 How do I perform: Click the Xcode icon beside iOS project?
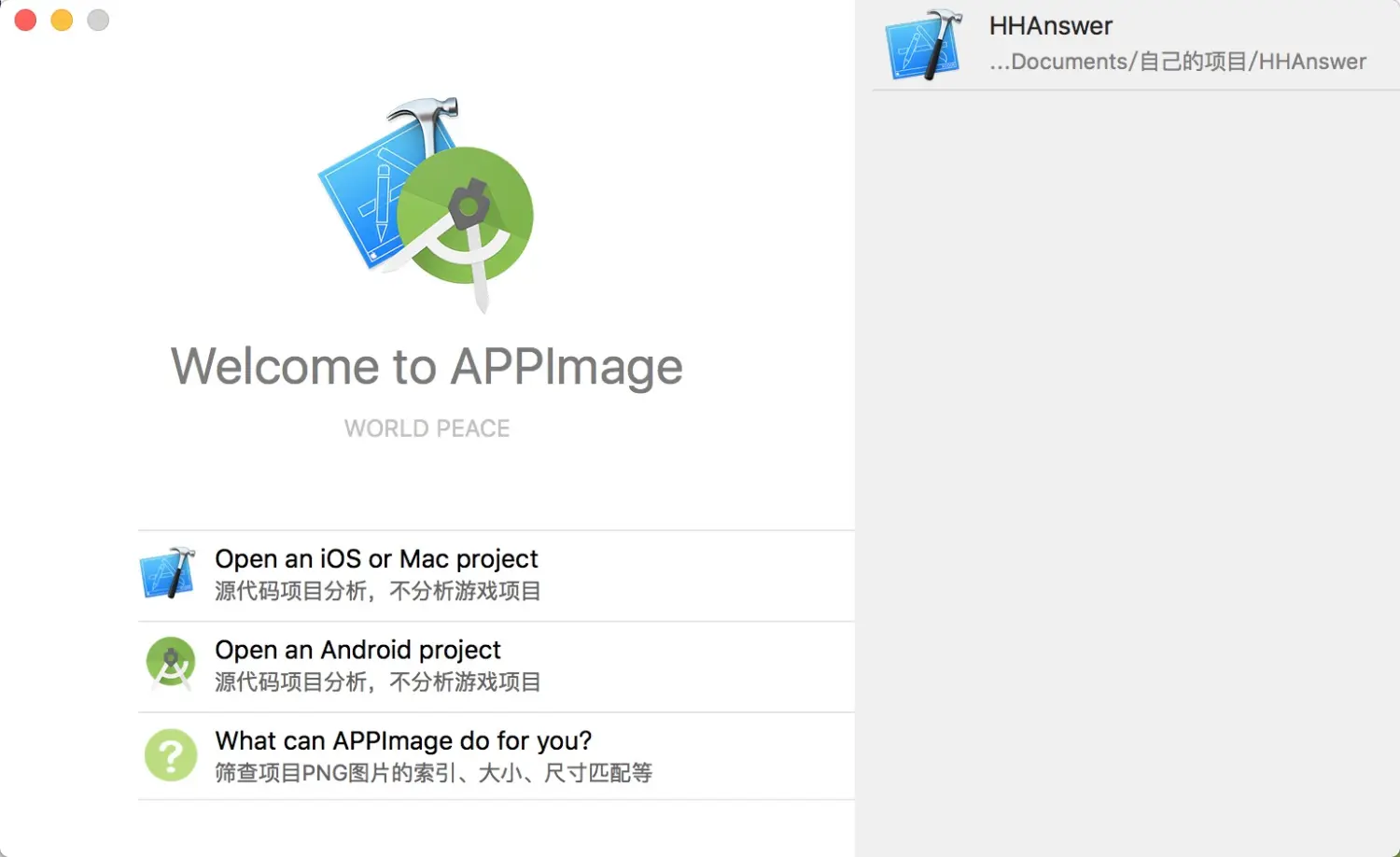coord(168,573)
